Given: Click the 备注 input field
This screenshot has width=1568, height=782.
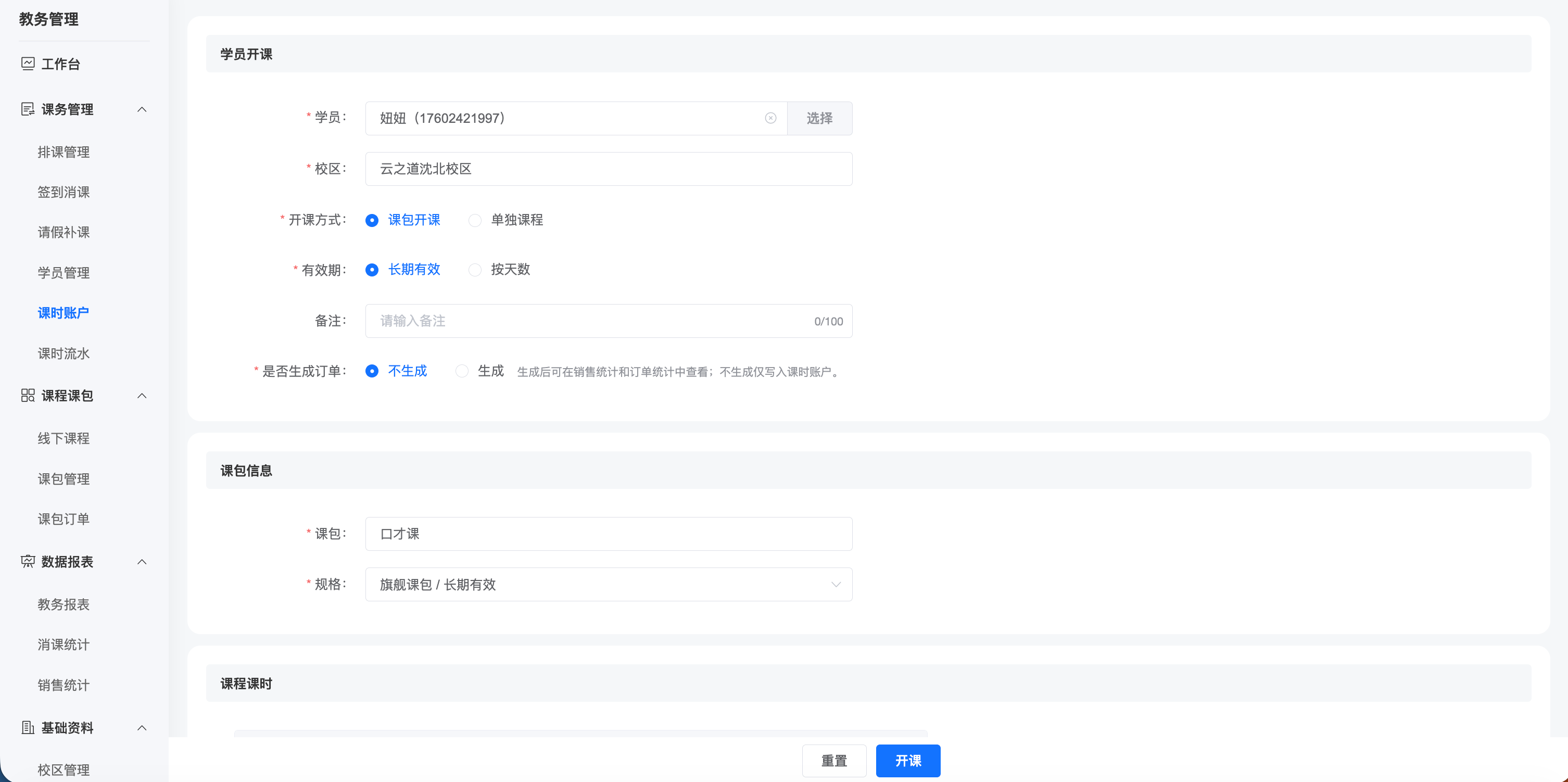Looking at the screenshot, I should (609, 321).
